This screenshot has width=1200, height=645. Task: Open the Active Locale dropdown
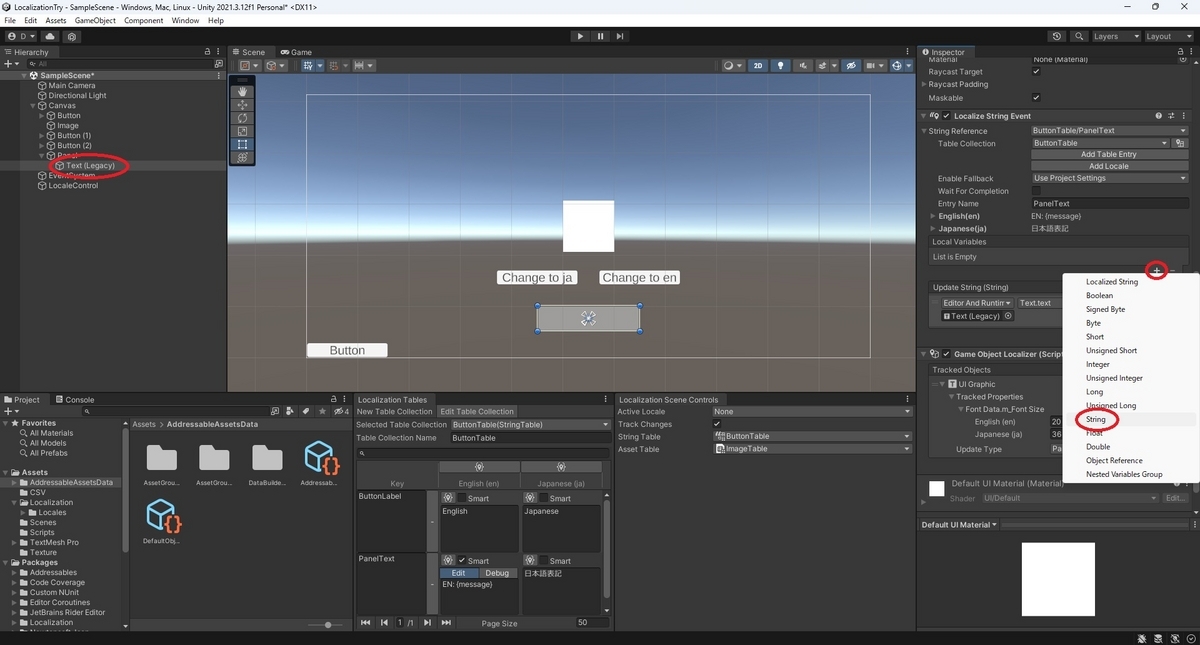click(x=812, y=412)
